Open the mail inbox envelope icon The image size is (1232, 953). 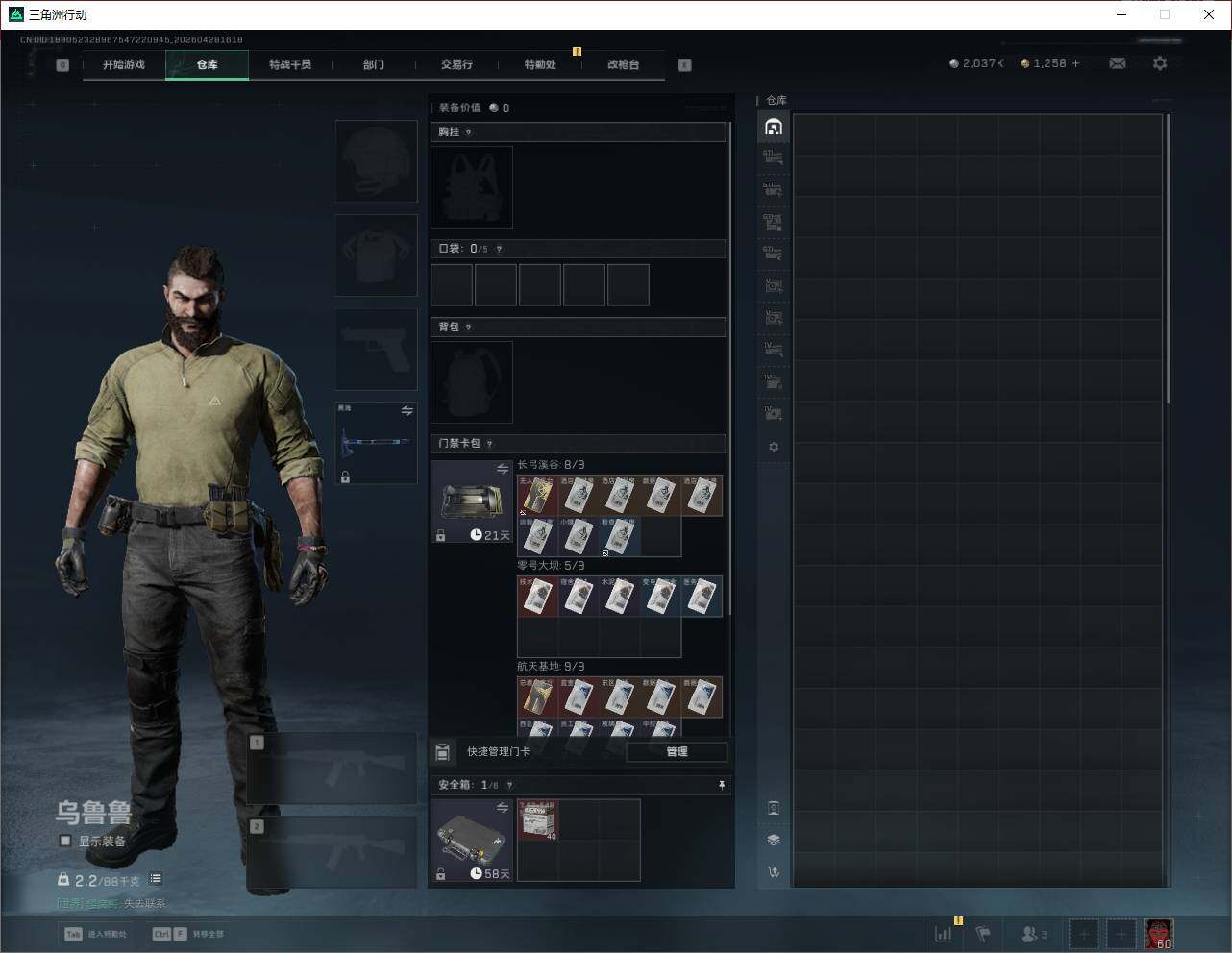pyautogui.click(x=1118, y=63)
